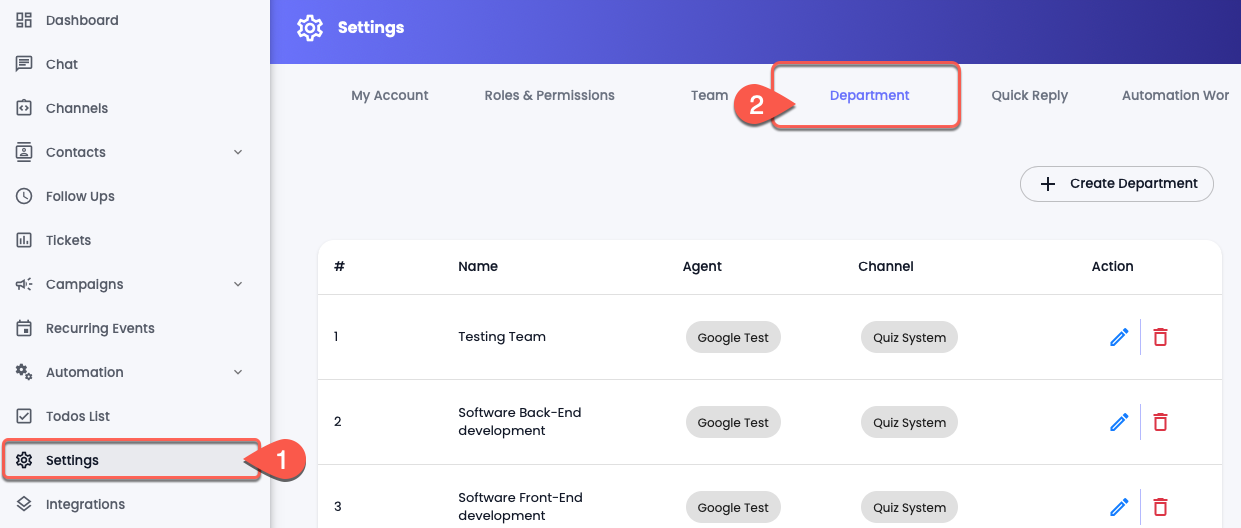1241x528 pixels.
Task: Click the gear icon in Settings header
Action: coord(310,28)
